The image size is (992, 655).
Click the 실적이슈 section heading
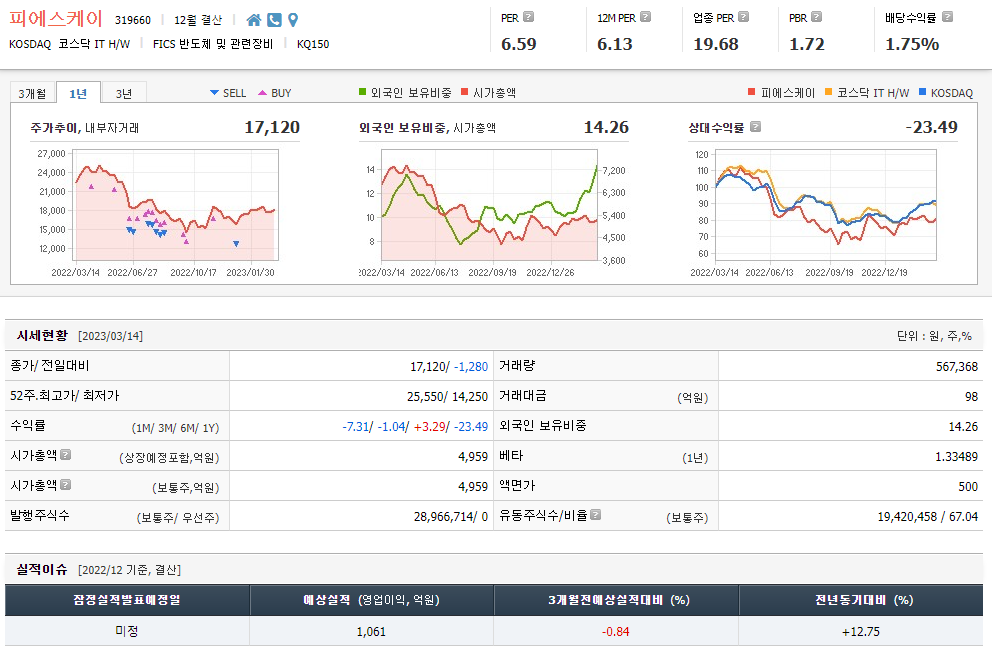click(42, 570)
